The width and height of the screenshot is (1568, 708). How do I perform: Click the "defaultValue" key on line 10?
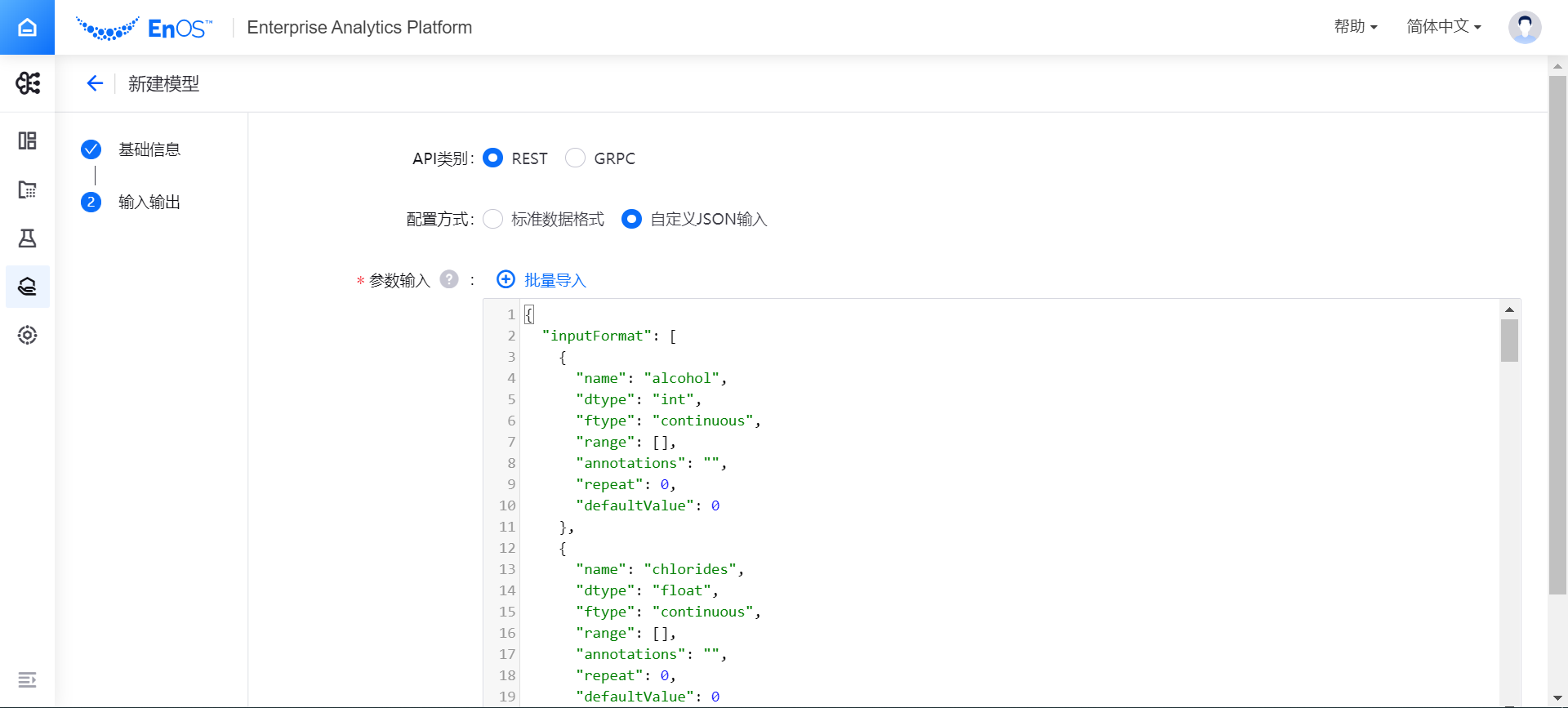[635, 505]
